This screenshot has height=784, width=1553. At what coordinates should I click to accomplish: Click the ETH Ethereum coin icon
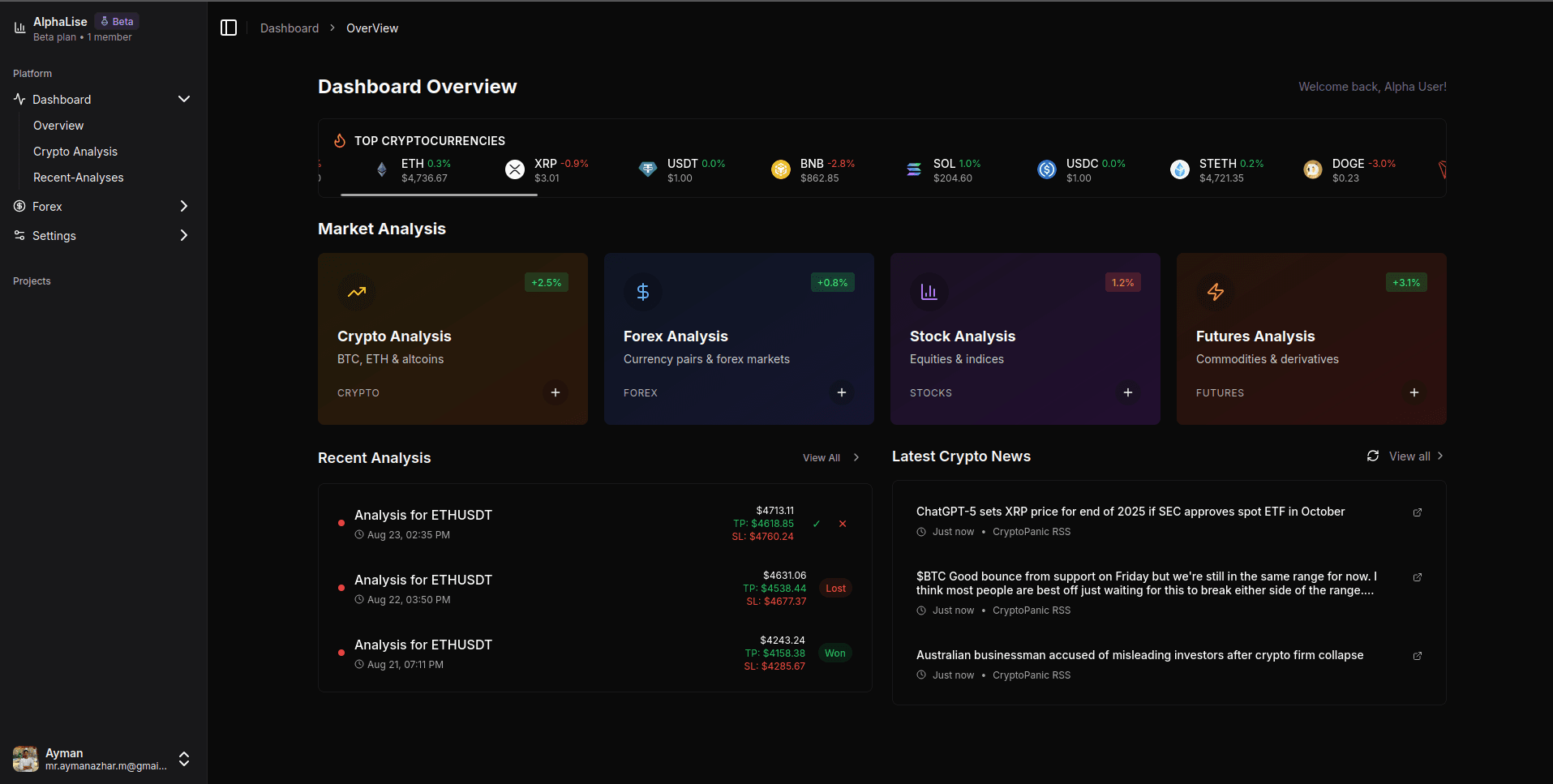tap(381, 169)
